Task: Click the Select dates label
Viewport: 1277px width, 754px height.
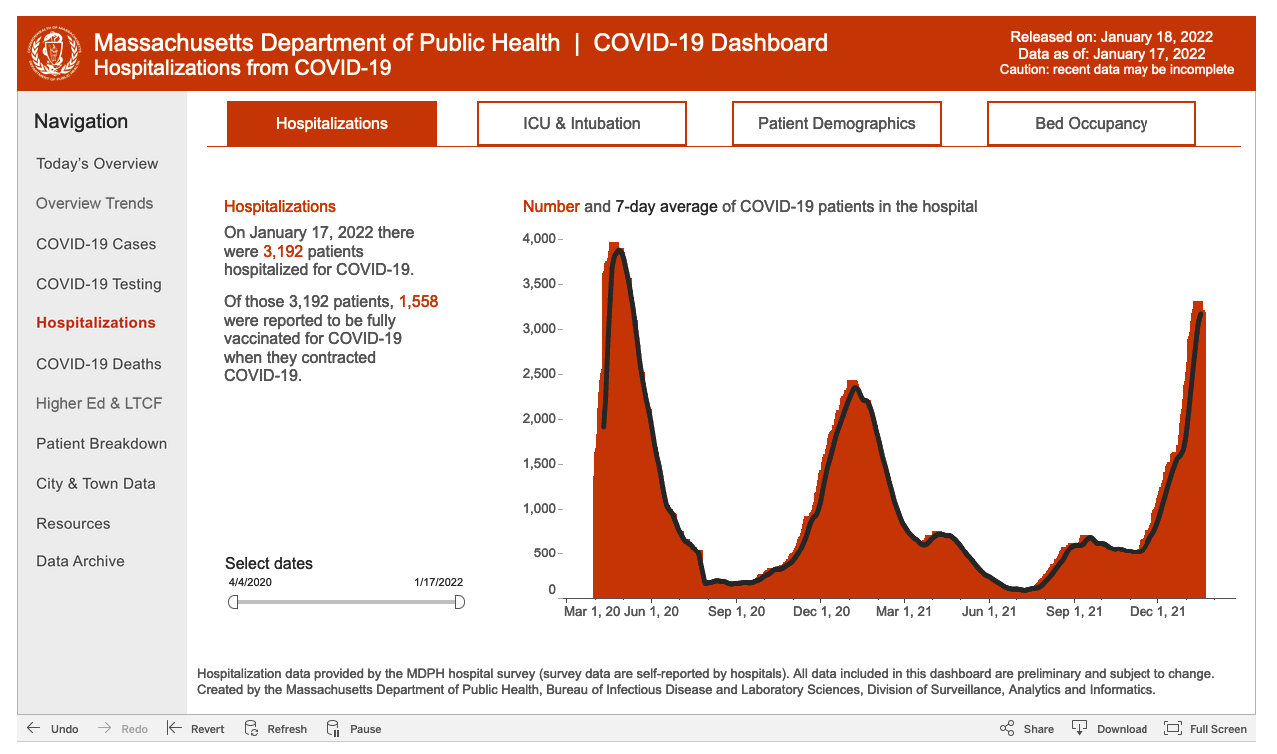Action: tap(269, 563)
